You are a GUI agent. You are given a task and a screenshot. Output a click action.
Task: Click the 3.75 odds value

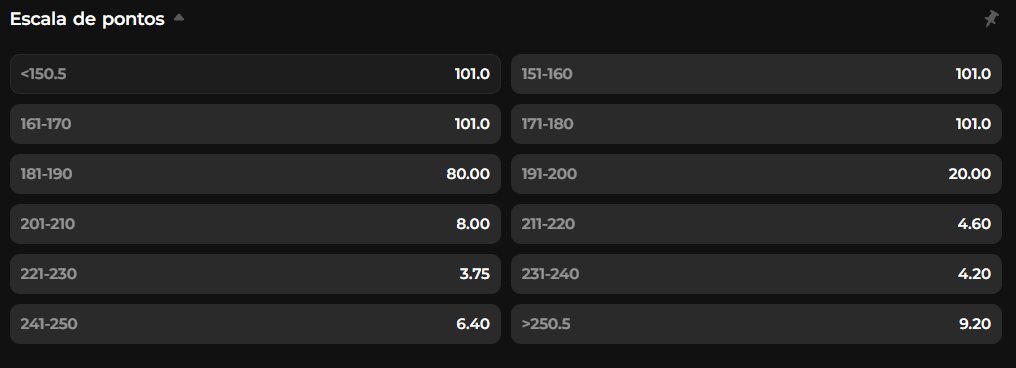pyautogui.click(x=474, y=274)
